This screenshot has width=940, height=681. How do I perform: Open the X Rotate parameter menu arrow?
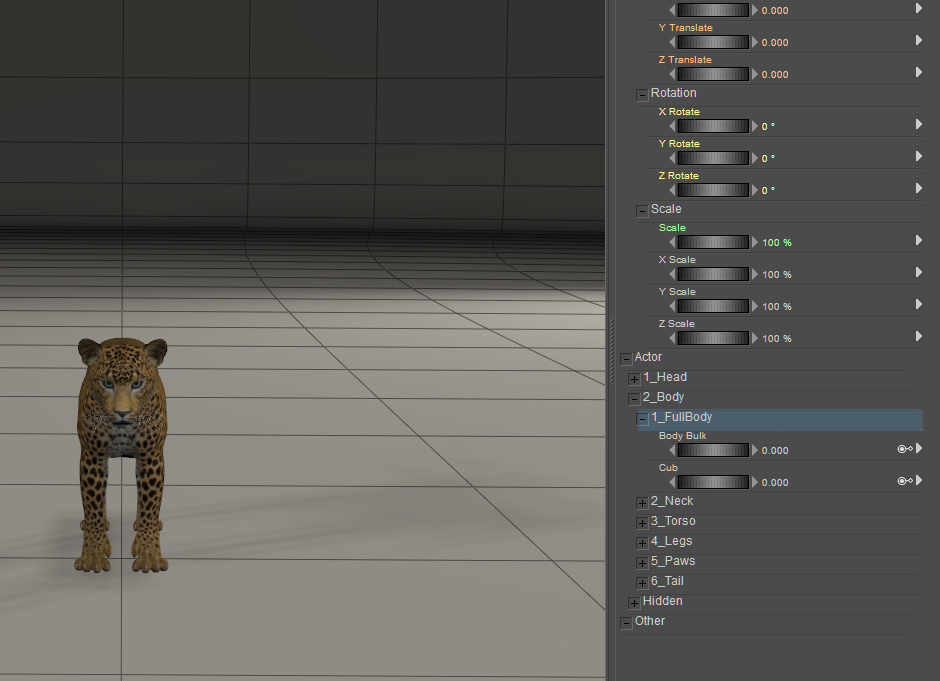919,125
